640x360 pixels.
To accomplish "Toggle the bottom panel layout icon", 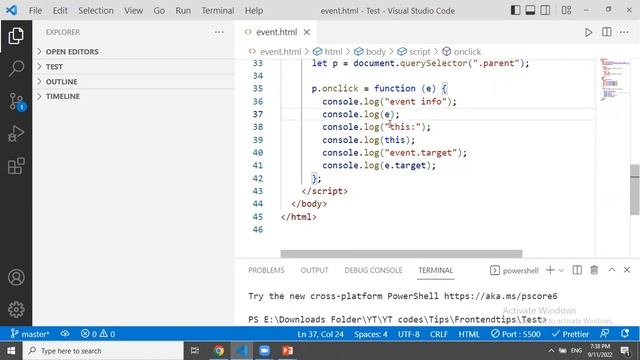I will pos(530,10).
